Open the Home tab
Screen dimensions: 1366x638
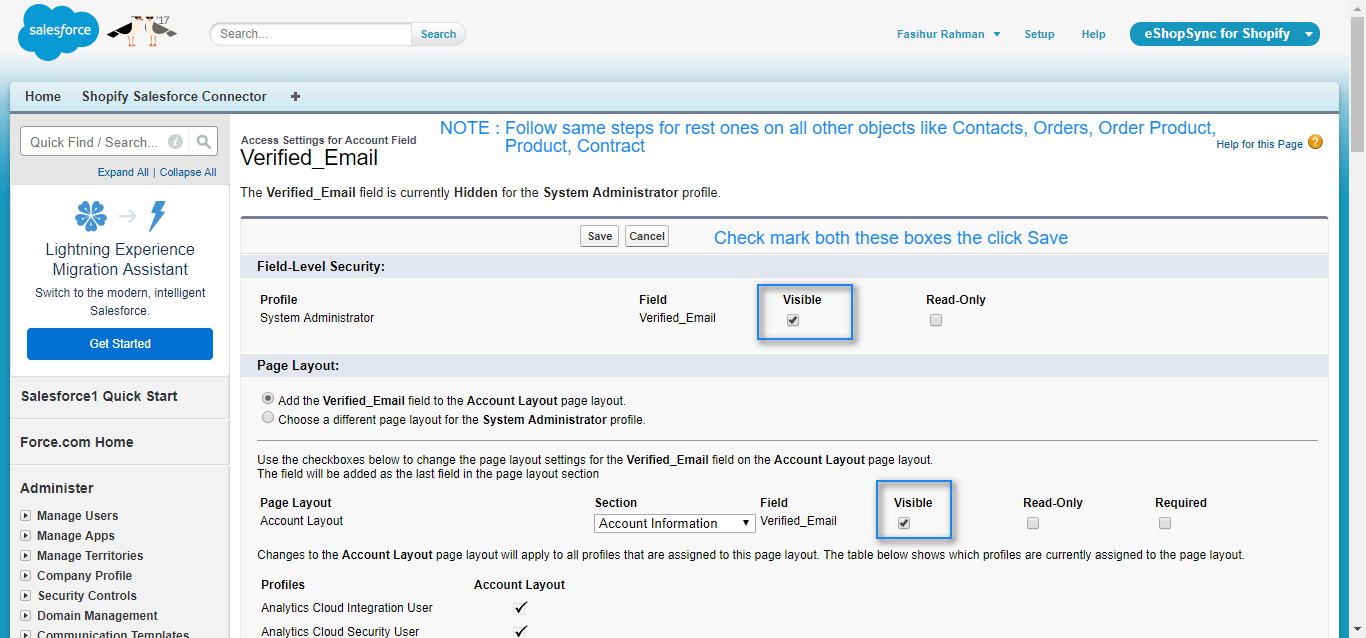[x=43, y=97]
